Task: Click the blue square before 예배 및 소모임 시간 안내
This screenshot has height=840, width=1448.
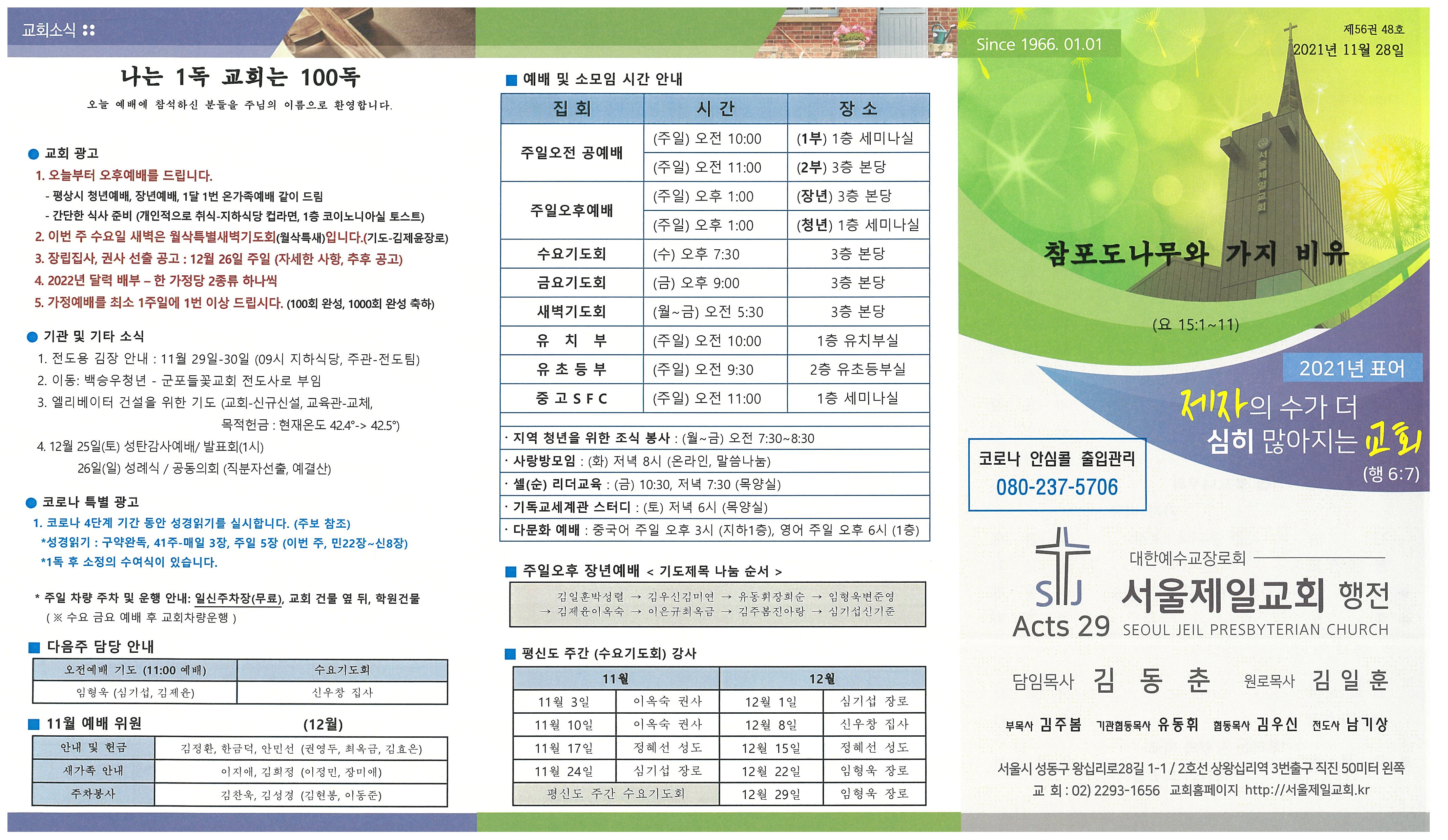Action: click(511, 80)
